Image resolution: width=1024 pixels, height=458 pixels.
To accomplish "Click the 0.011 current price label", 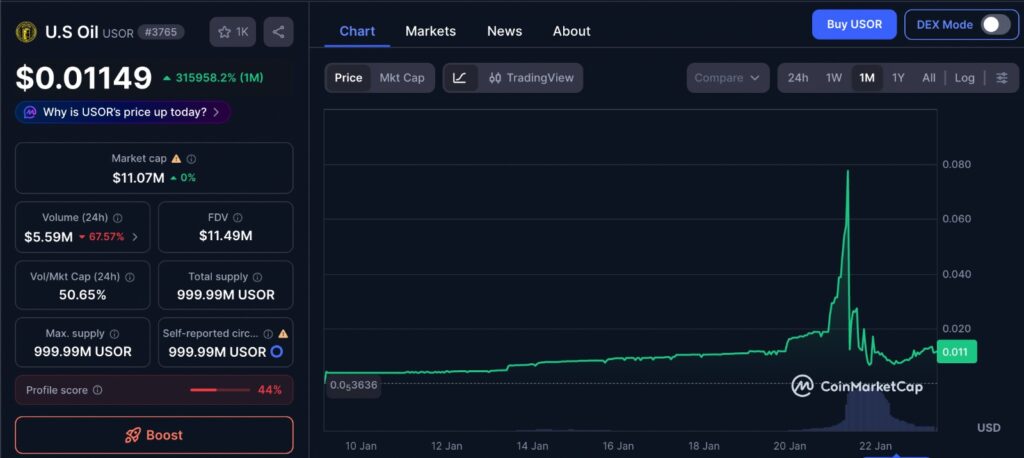I will point(956,352).
